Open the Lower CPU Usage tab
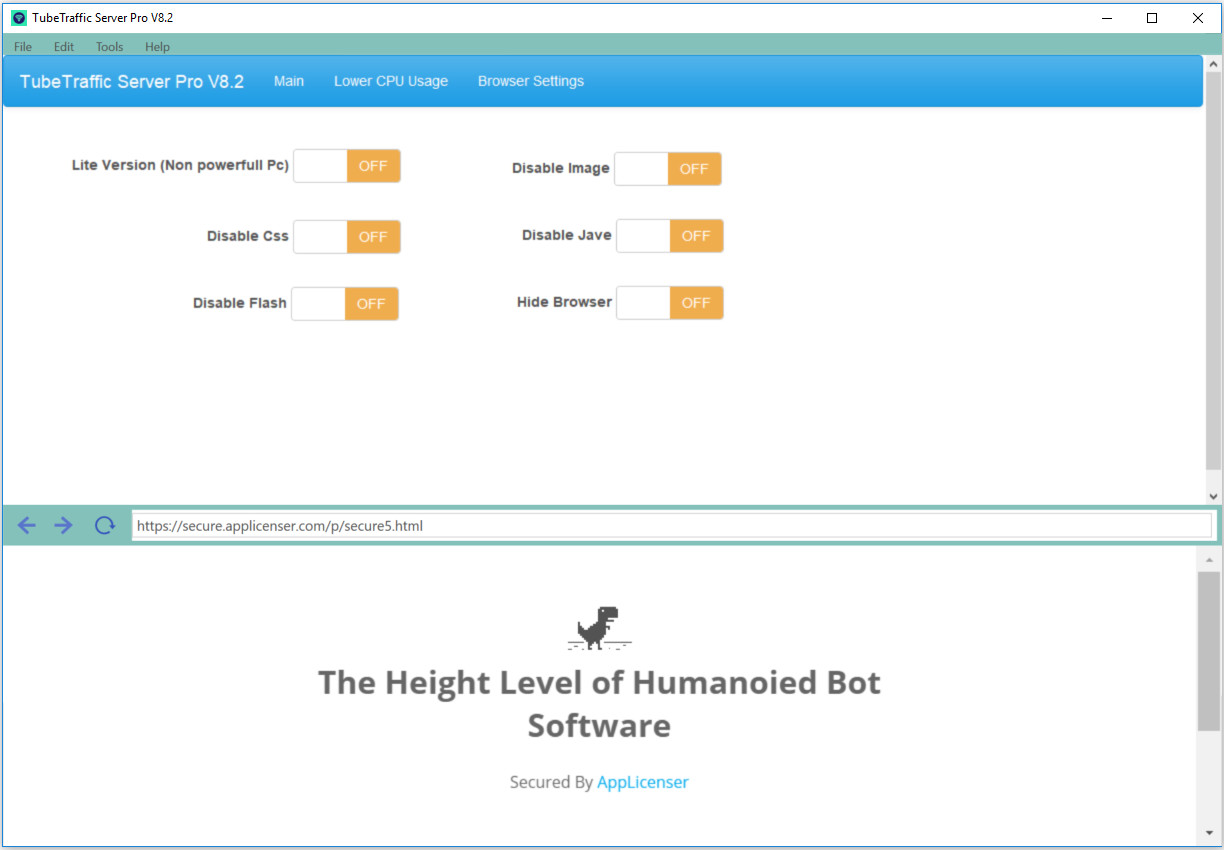The width and height of the screenshot is (1224, 850). tap(391, 81)
